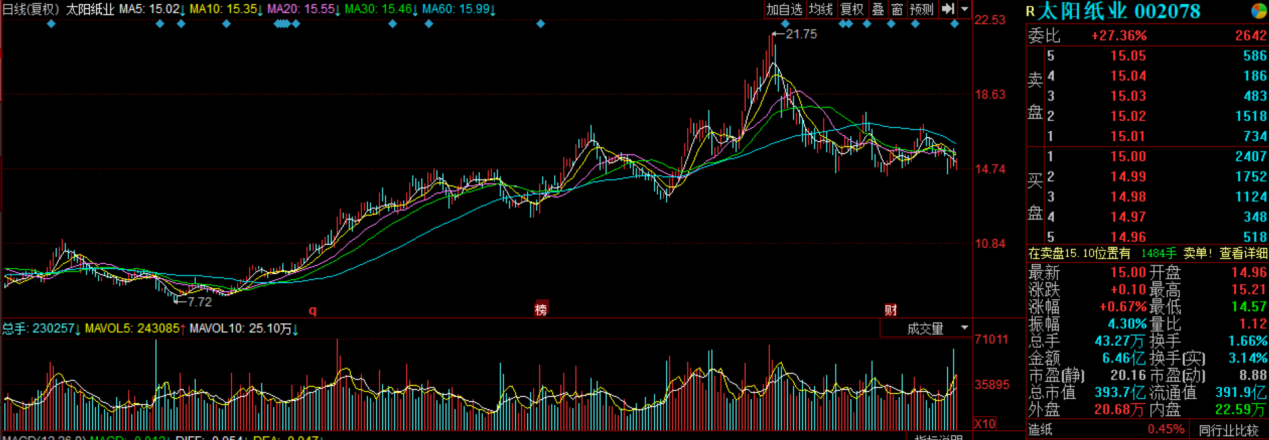Viewport: 1269px width, 440px height.
Task: Click the 叠 overlay button
Action: (x=878, y=9)
